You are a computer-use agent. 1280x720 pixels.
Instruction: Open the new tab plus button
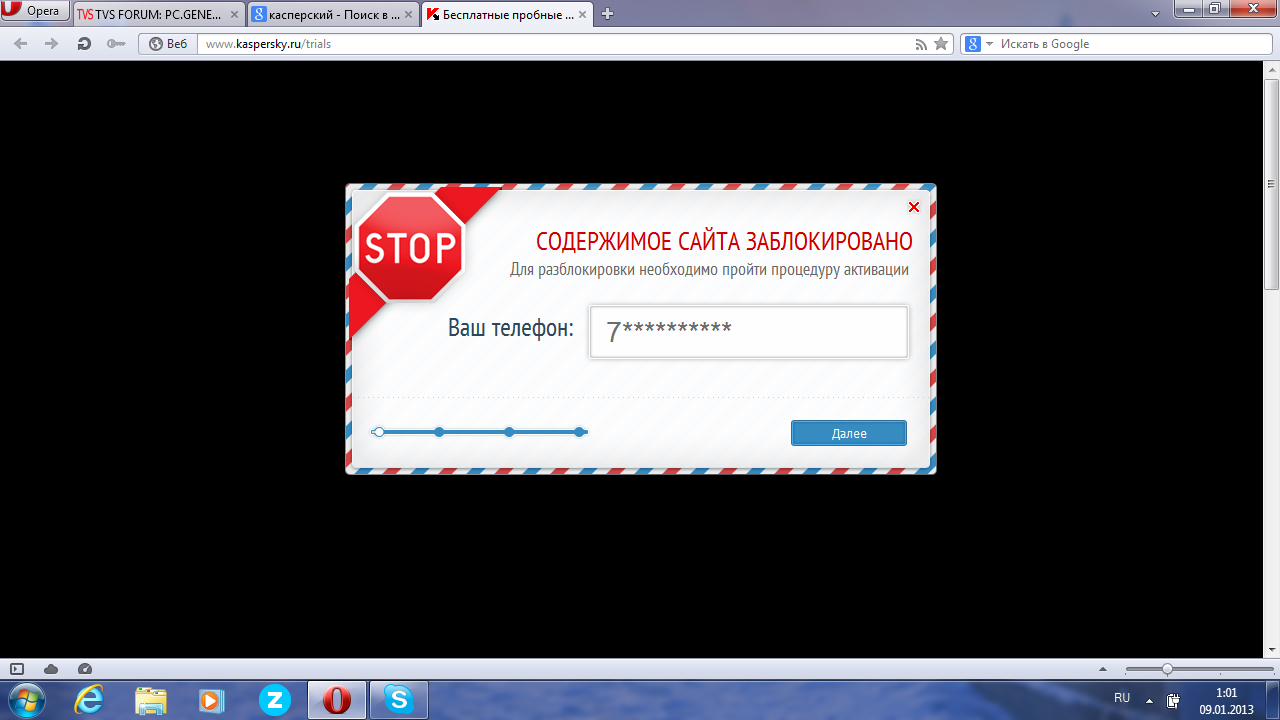(x=607, y=14)
